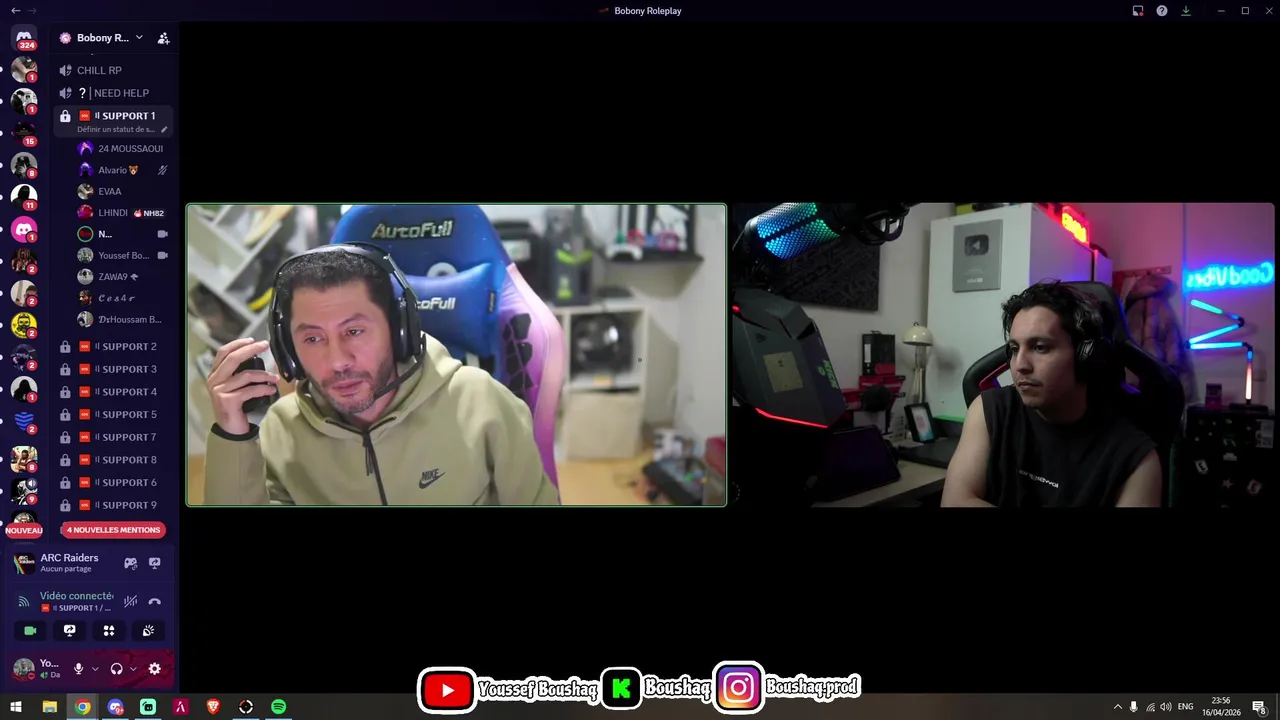Open Discord user settings gear
Viewport: 1280px width, 720px height.
[154, 669]
